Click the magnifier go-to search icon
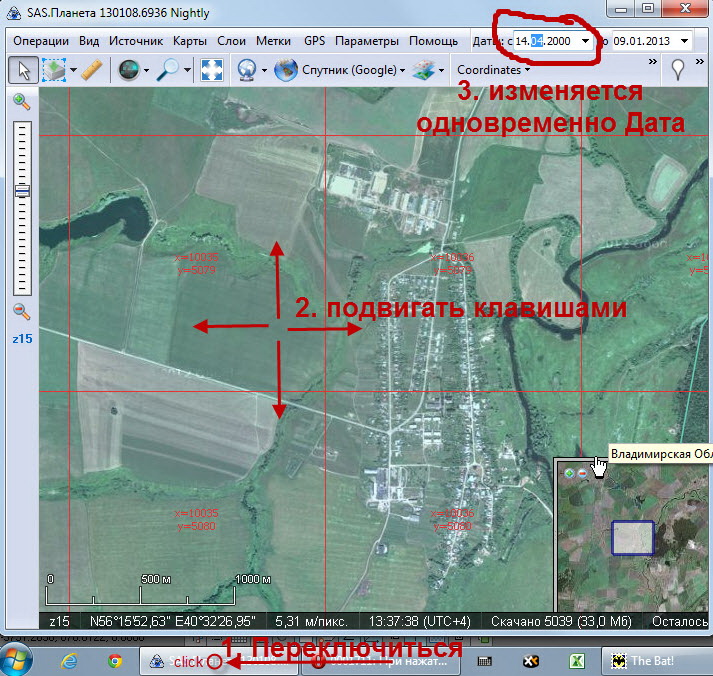 click(167, 70)
